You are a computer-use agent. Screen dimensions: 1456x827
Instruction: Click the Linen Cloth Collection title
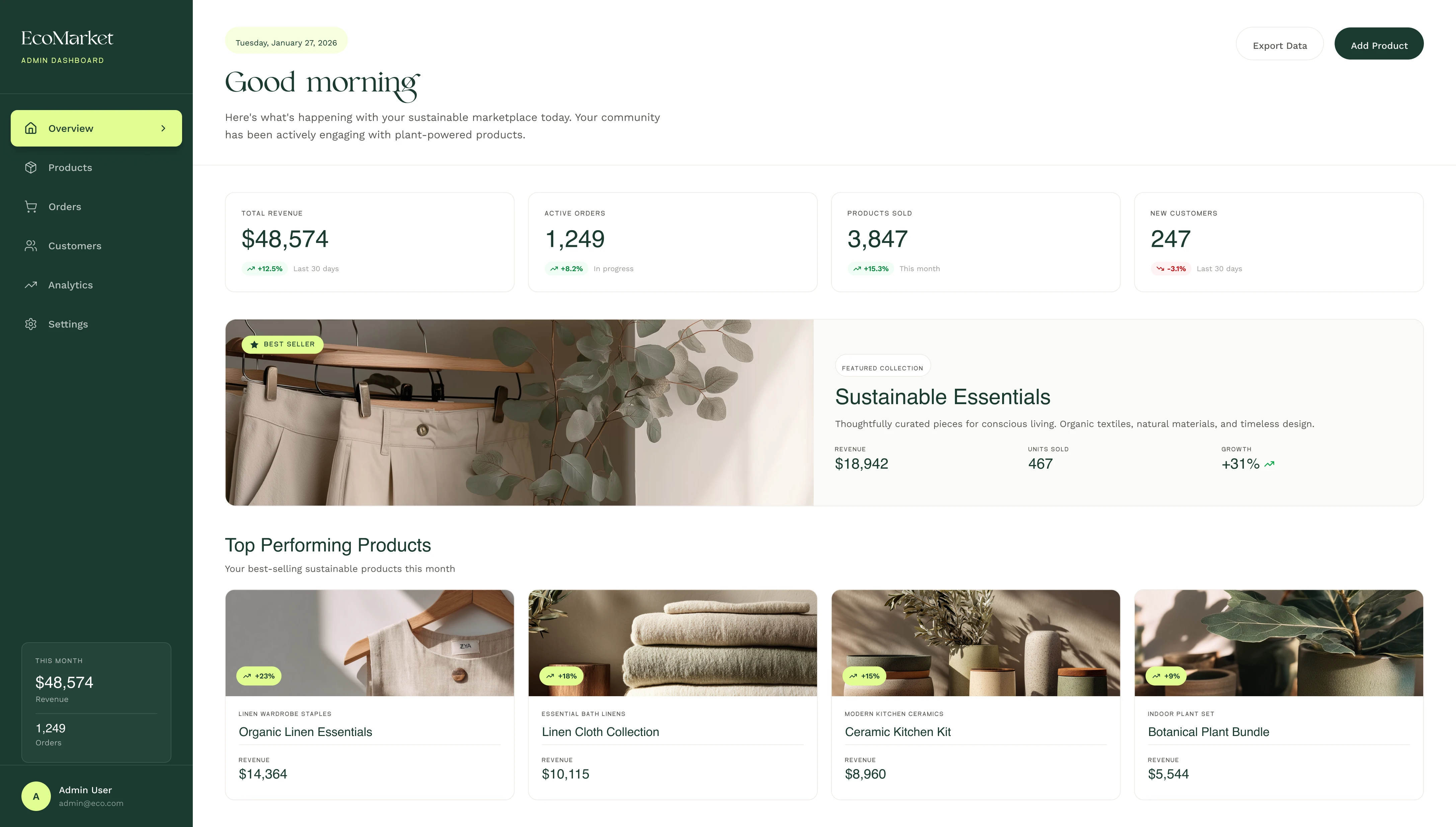click(600, 732)
